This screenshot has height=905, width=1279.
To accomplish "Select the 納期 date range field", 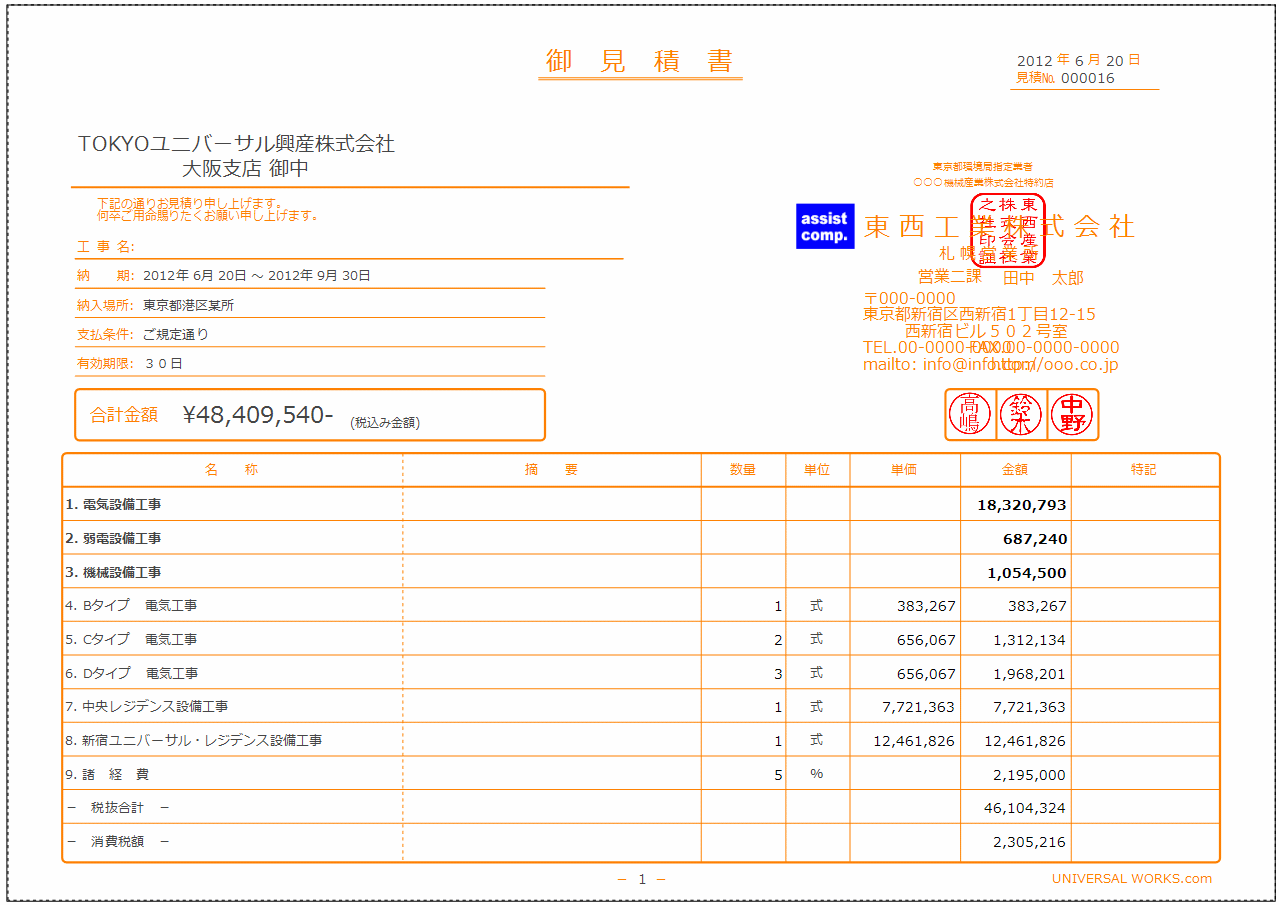I will coord(256,276).
